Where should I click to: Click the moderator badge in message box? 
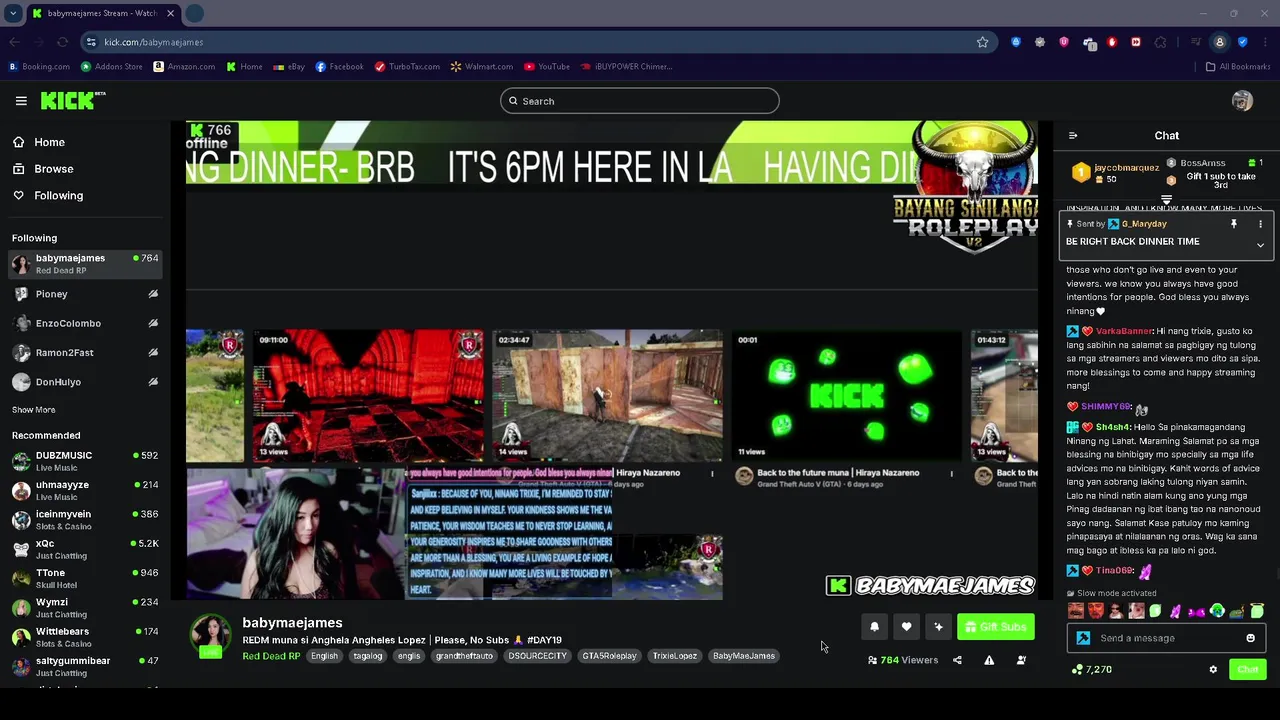pos(1083,638)
